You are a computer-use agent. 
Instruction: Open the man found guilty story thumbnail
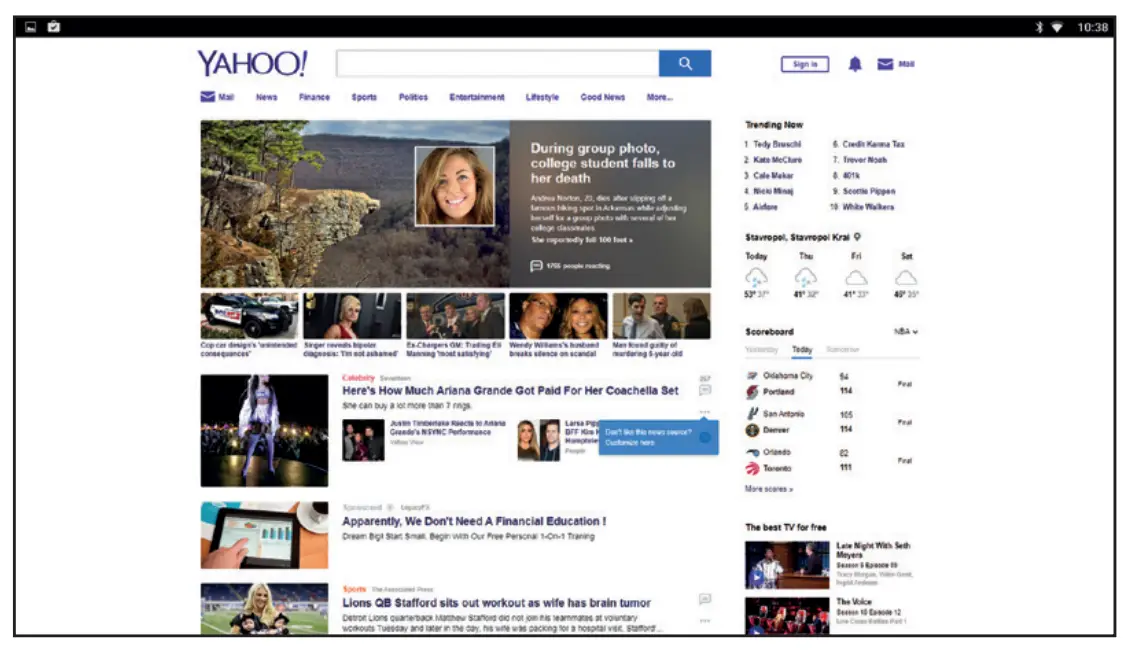tap(661, 316)
